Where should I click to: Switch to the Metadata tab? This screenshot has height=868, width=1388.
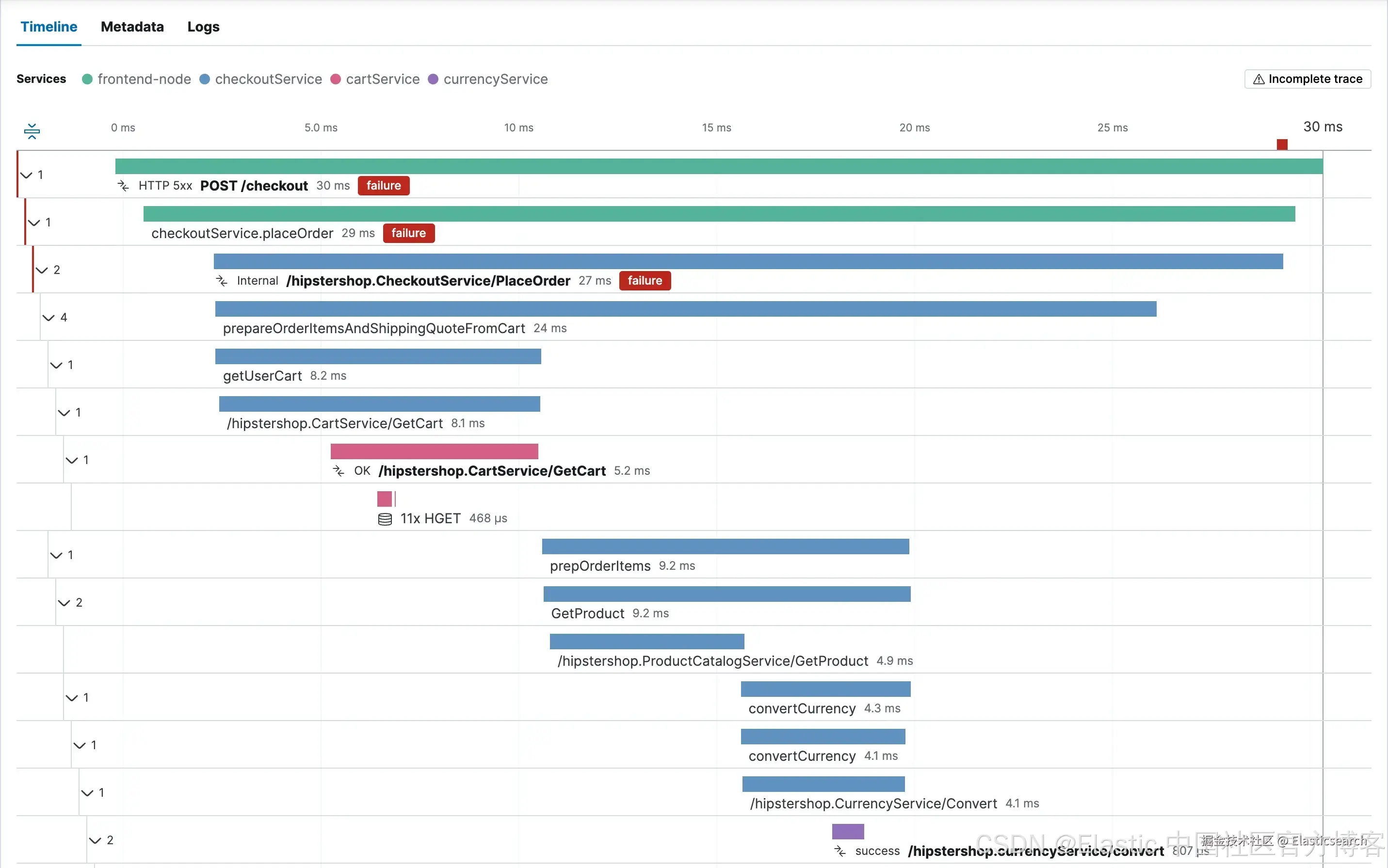tap(132, 27)
